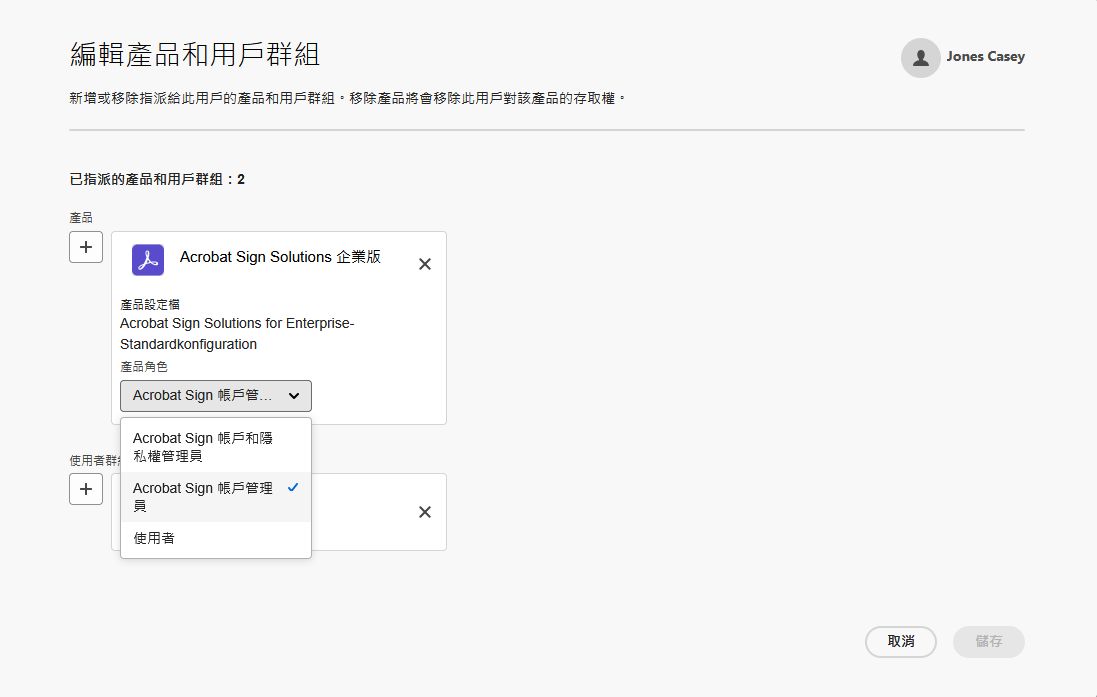Click the 編輯產品和用戶群組 heading
This screenshot has height=697, width=1097.
[x=195, y=55]
